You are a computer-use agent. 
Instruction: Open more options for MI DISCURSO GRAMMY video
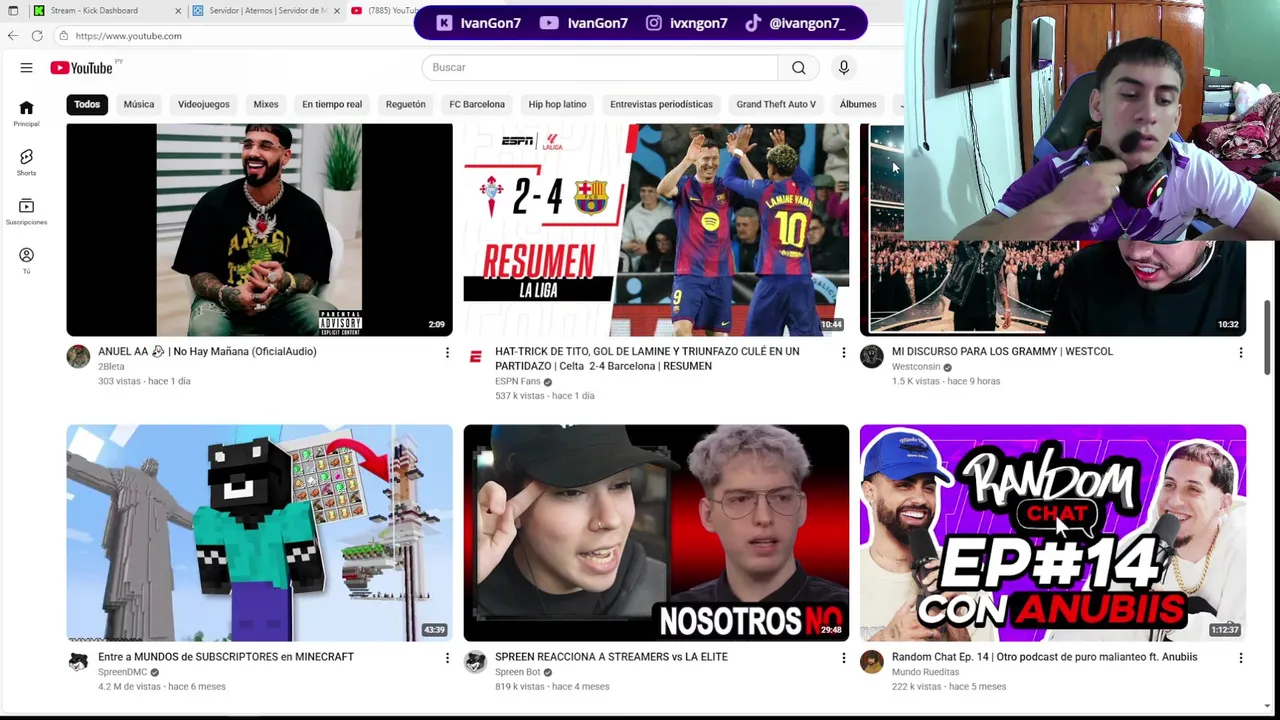1240,352
